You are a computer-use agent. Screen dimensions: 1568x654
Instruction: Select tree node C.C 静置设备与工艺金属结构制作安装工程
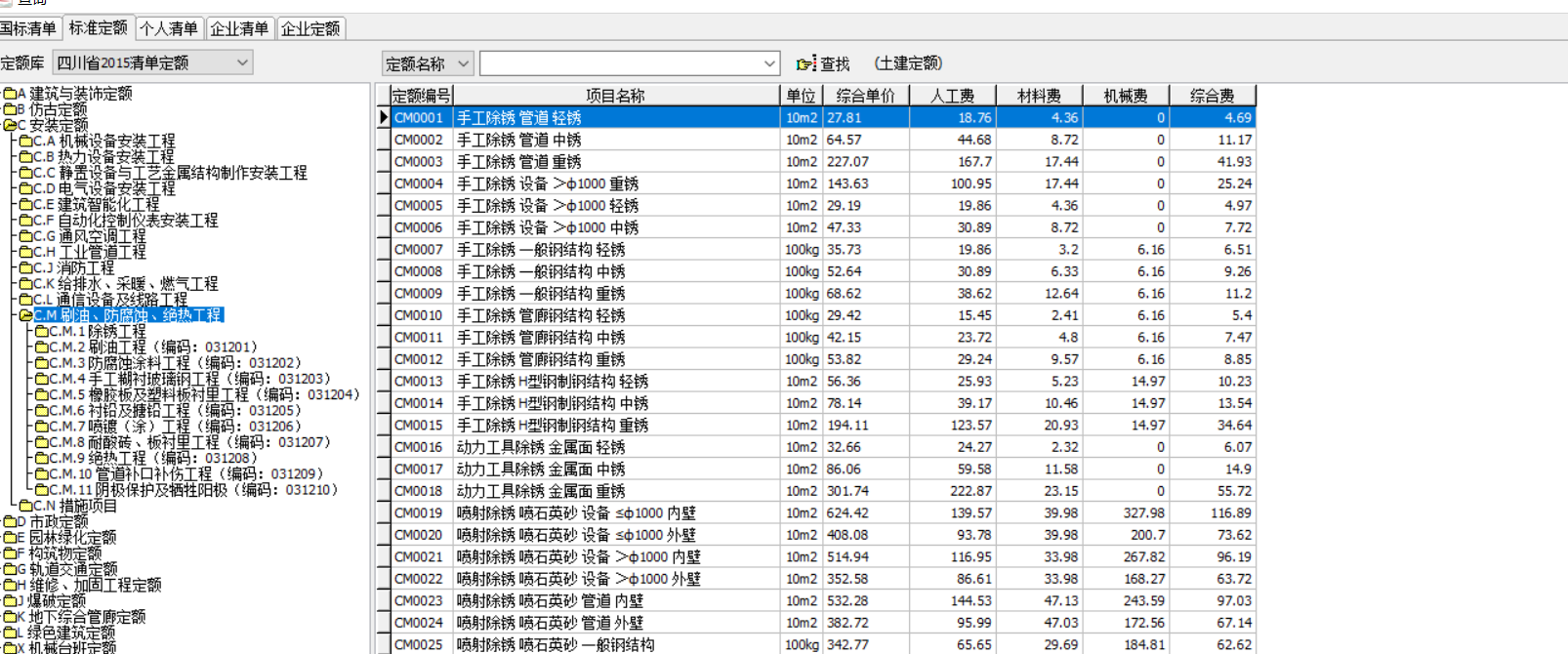(171, 173)
